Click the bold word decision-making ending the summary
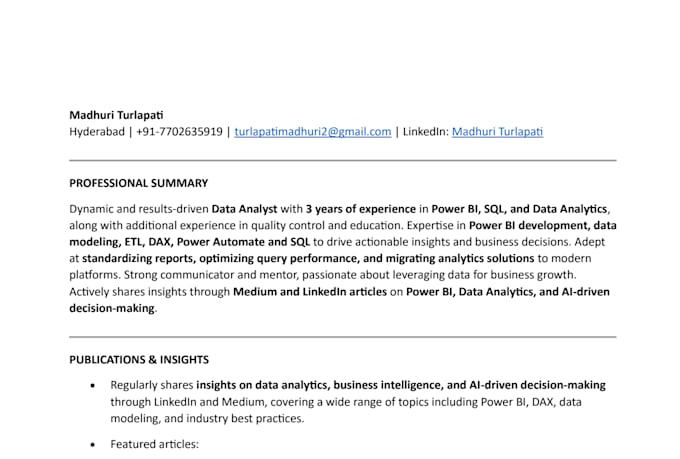The height and width of the screenshot is (459, 680). [x=112, y=308]
